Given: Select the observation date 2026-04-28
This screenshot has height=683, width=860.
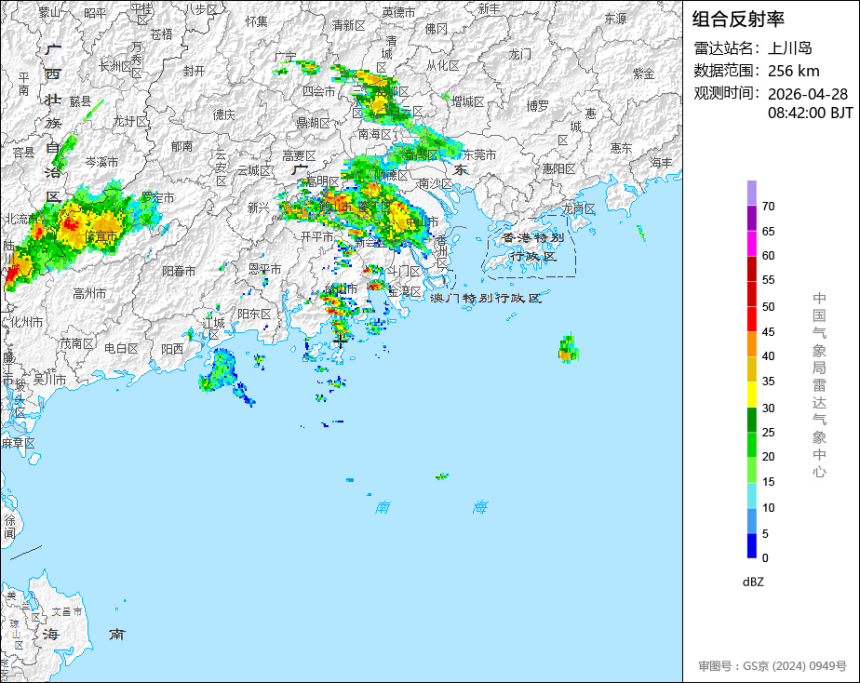Looking at the screenshot, I should pyautogui.click(x=807, y=94).
